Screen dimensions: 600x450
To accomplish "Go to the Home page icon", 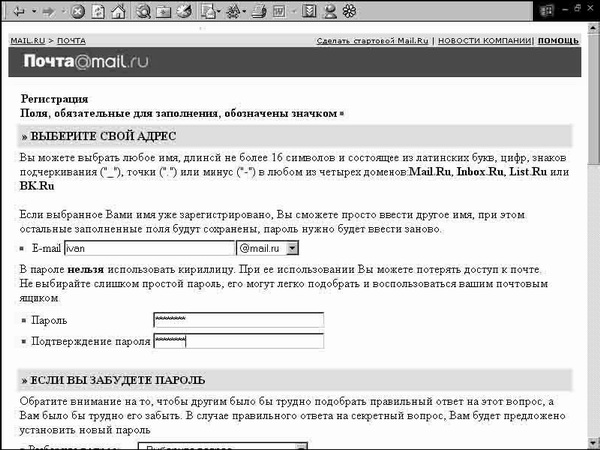I will tap(119, 12).
